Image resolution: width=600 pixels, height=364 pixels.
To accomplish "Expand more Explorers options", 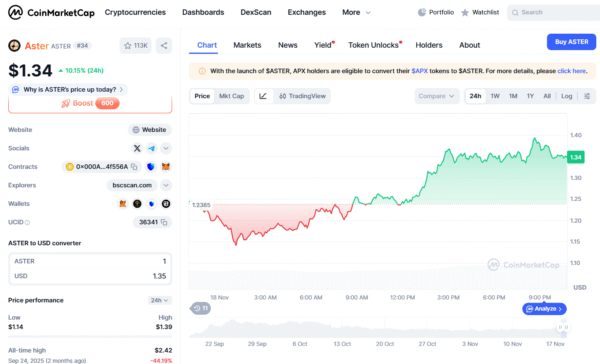I will [x=166, y=185].
